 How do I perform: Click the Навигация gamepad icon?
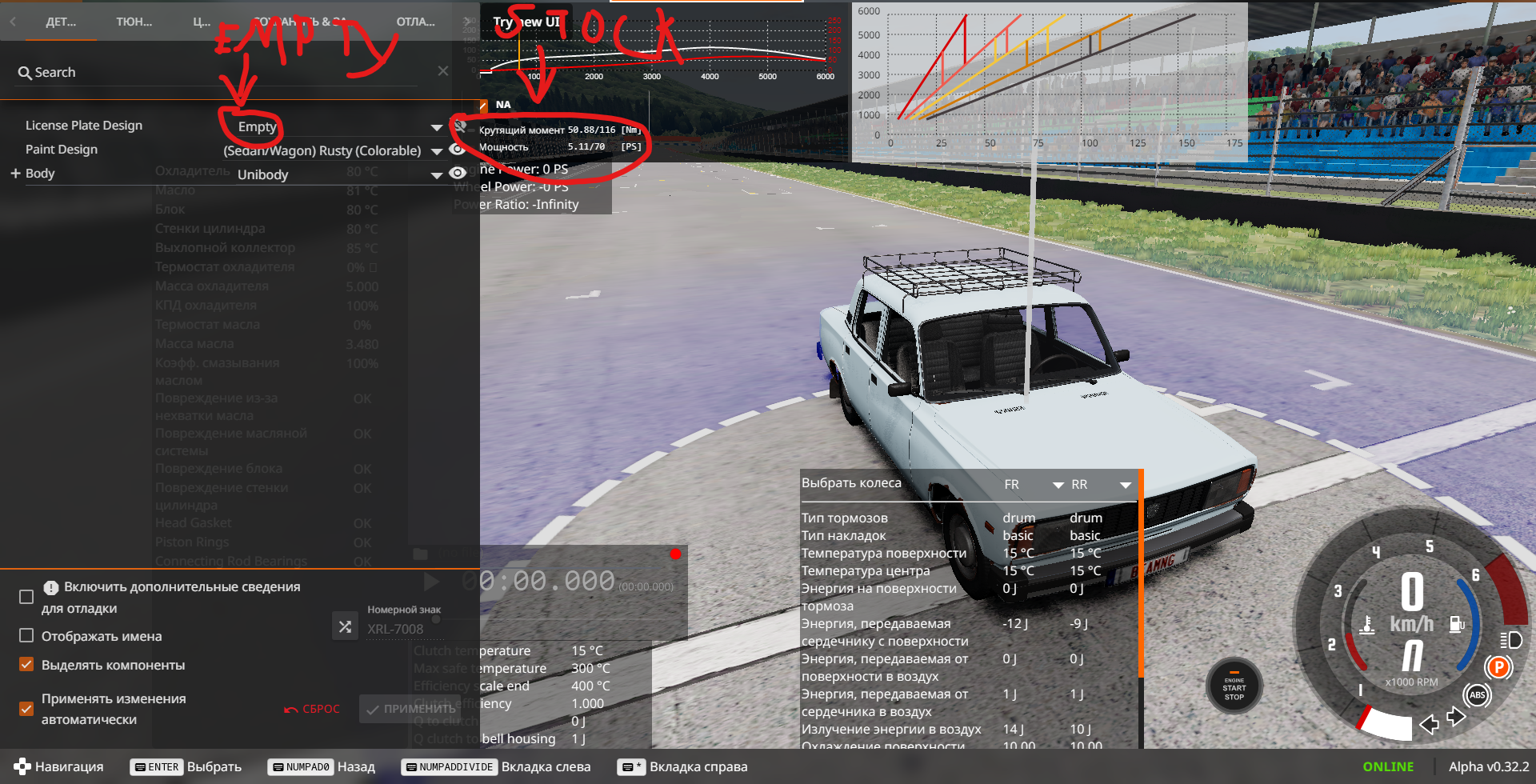(22, 766)
